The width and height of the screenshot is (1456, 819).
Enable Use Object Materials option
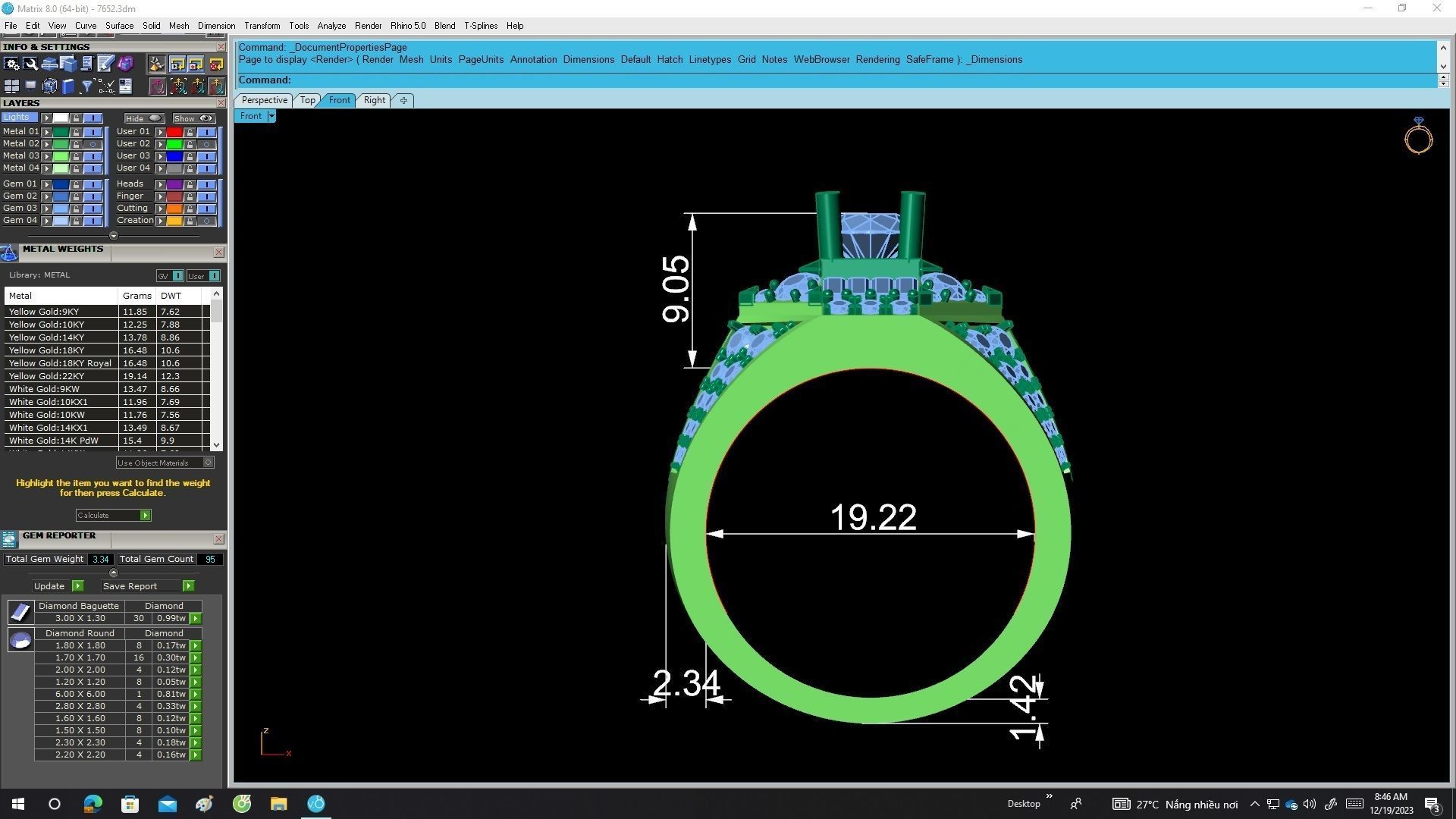click(x=209, y=463)
